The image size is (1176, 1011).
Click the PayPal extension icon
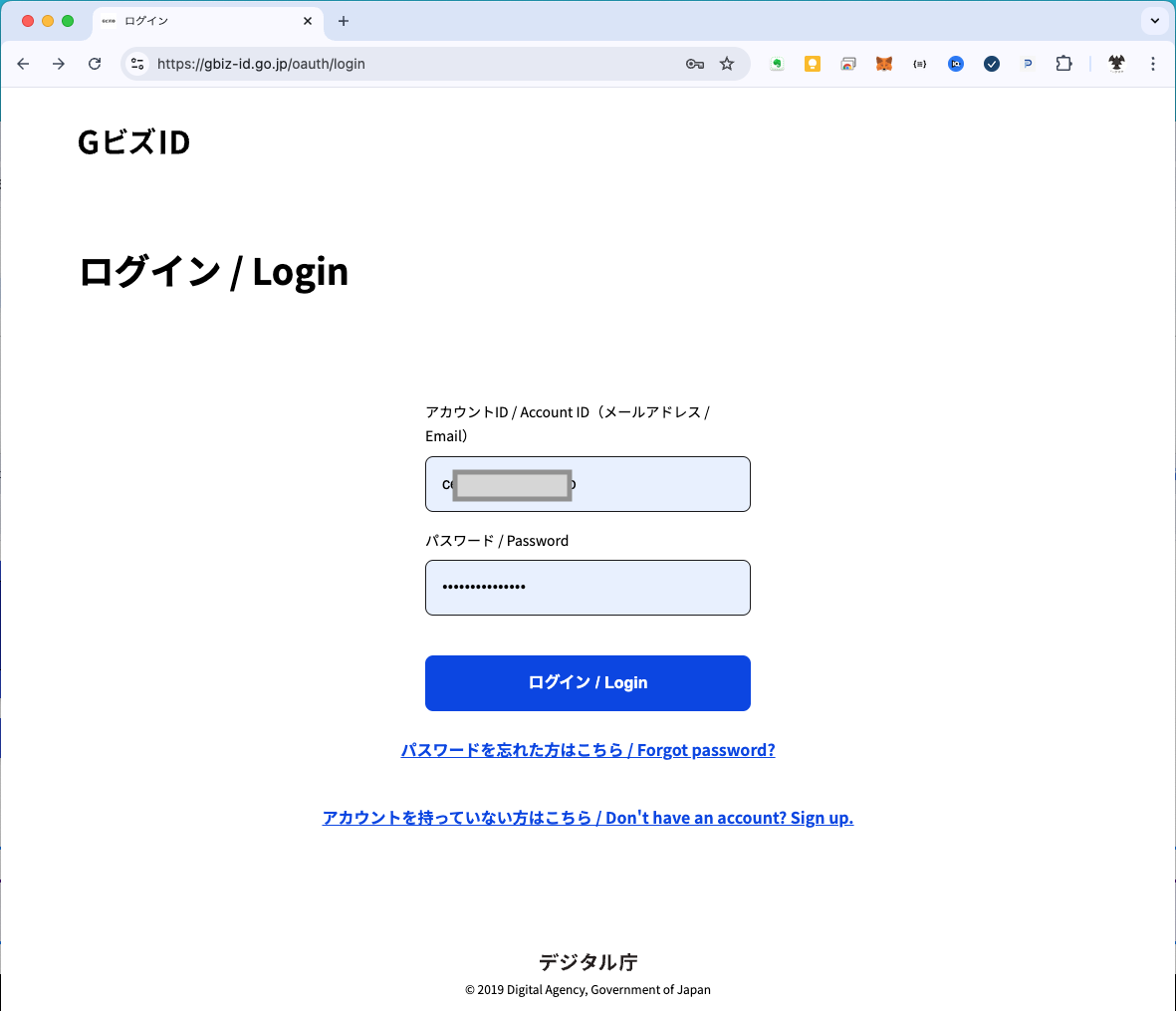pos(1028,64)
